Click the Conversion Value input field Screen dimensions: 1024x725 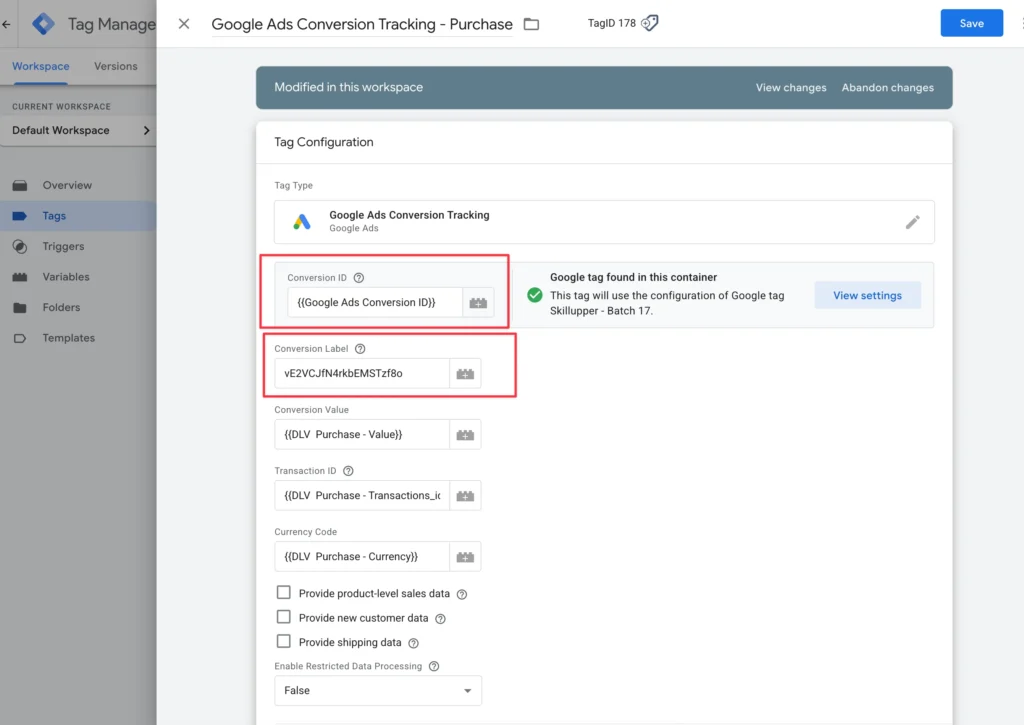click(x=362, y=435)
